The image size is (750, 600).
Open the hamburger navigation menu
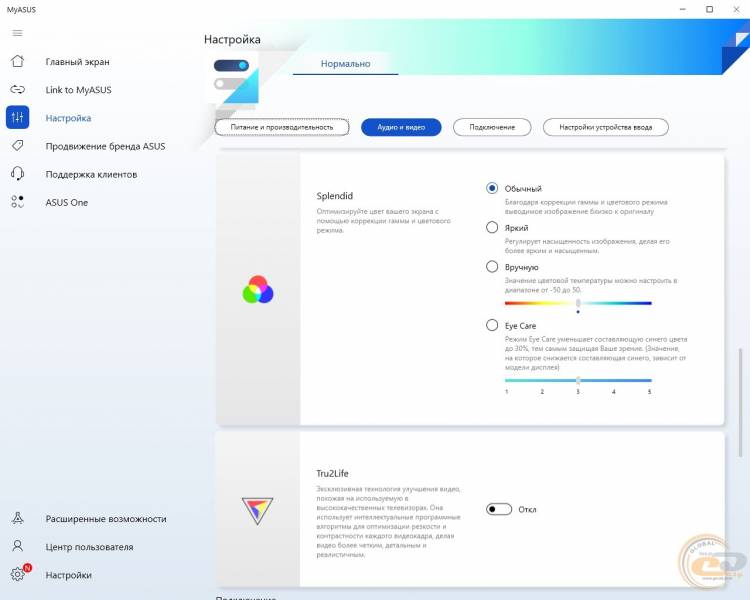point(17,33)
